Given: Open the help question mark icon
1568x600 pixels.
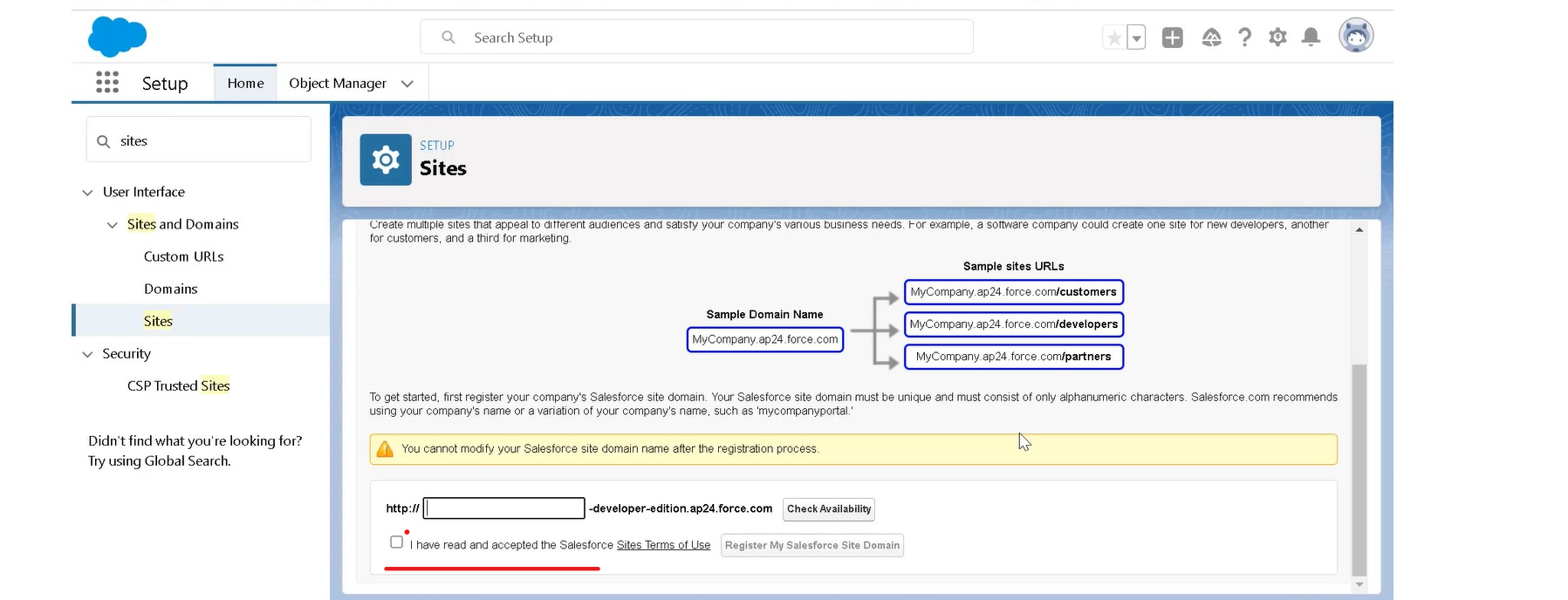Looking at the screenshot, I should point(1245,37).
